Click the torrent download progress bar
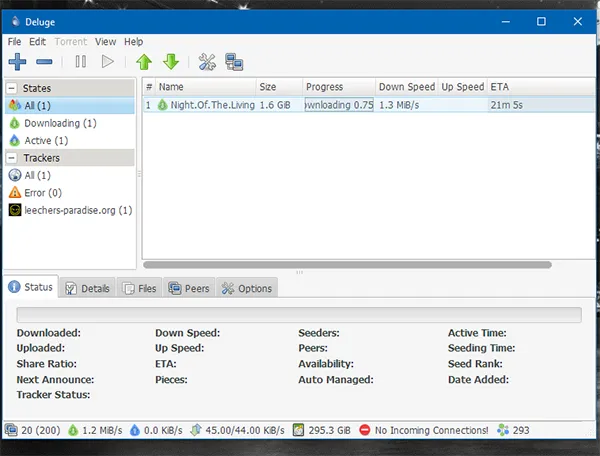The height and width of the screenshot is (456, 600). click(338, 105)
